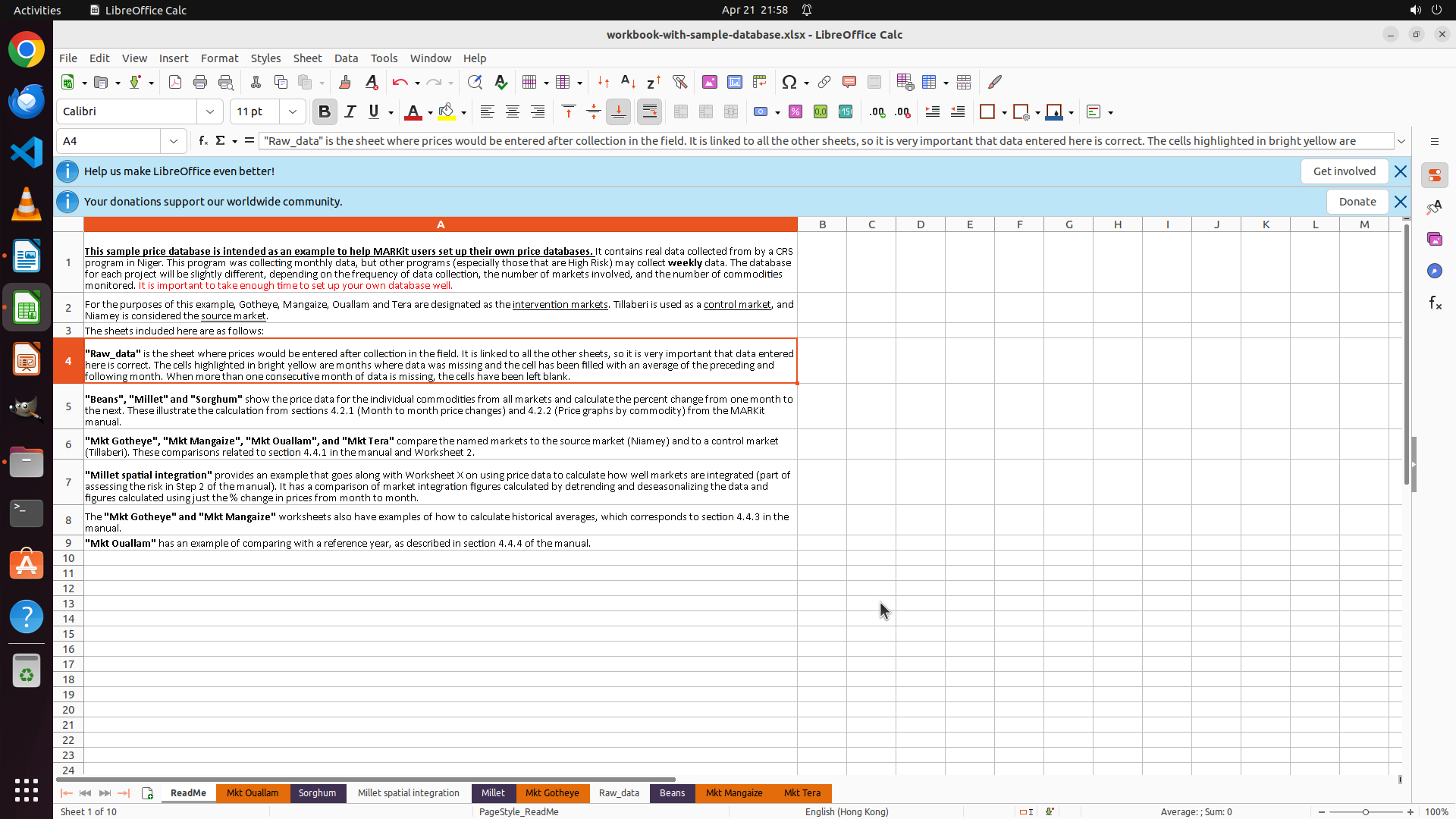
Task: Toggle Bold formatting
Action: 325,111
